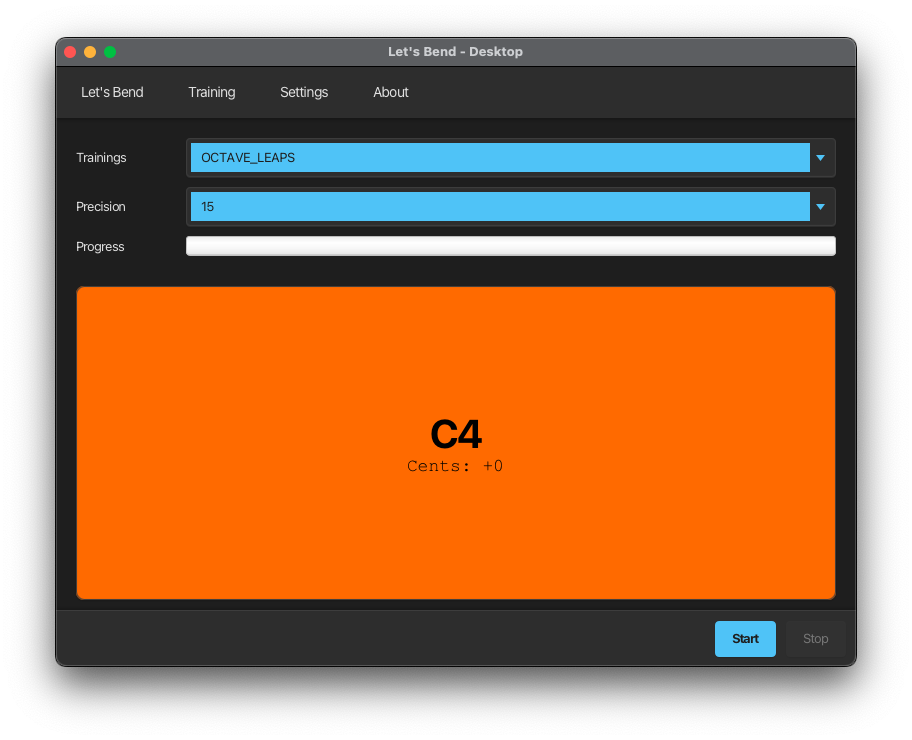Click the Trainings label
Screen dimensions: 912x740
click(101, 158)
